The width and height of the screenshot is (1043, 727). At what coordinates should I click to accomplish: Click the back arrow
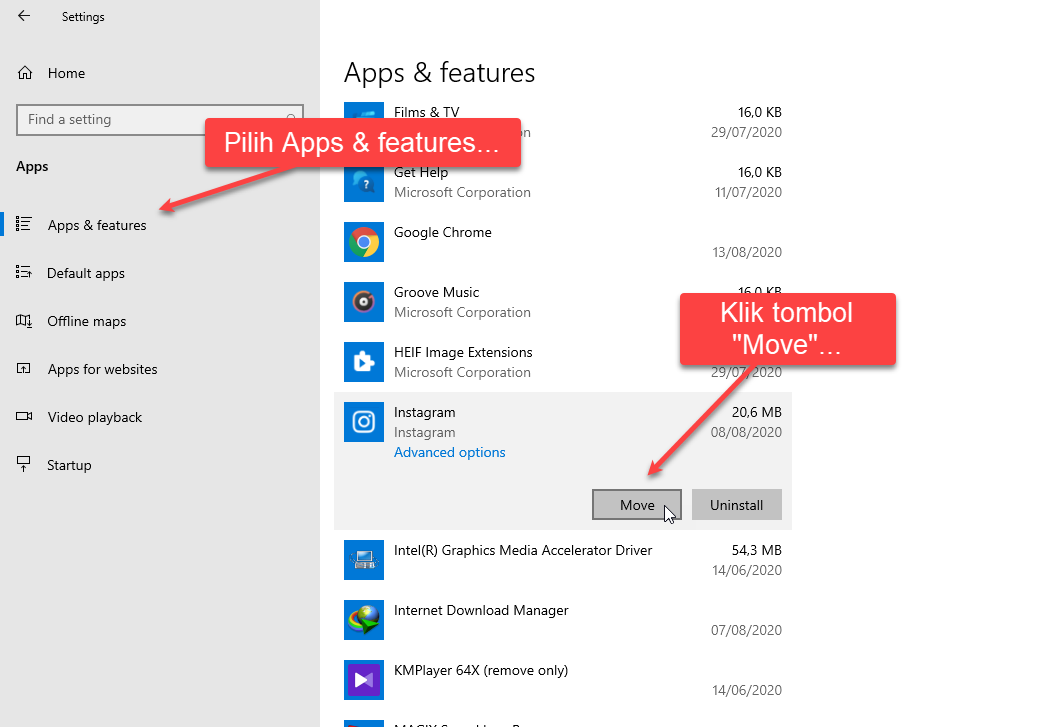tap(23, 16)
